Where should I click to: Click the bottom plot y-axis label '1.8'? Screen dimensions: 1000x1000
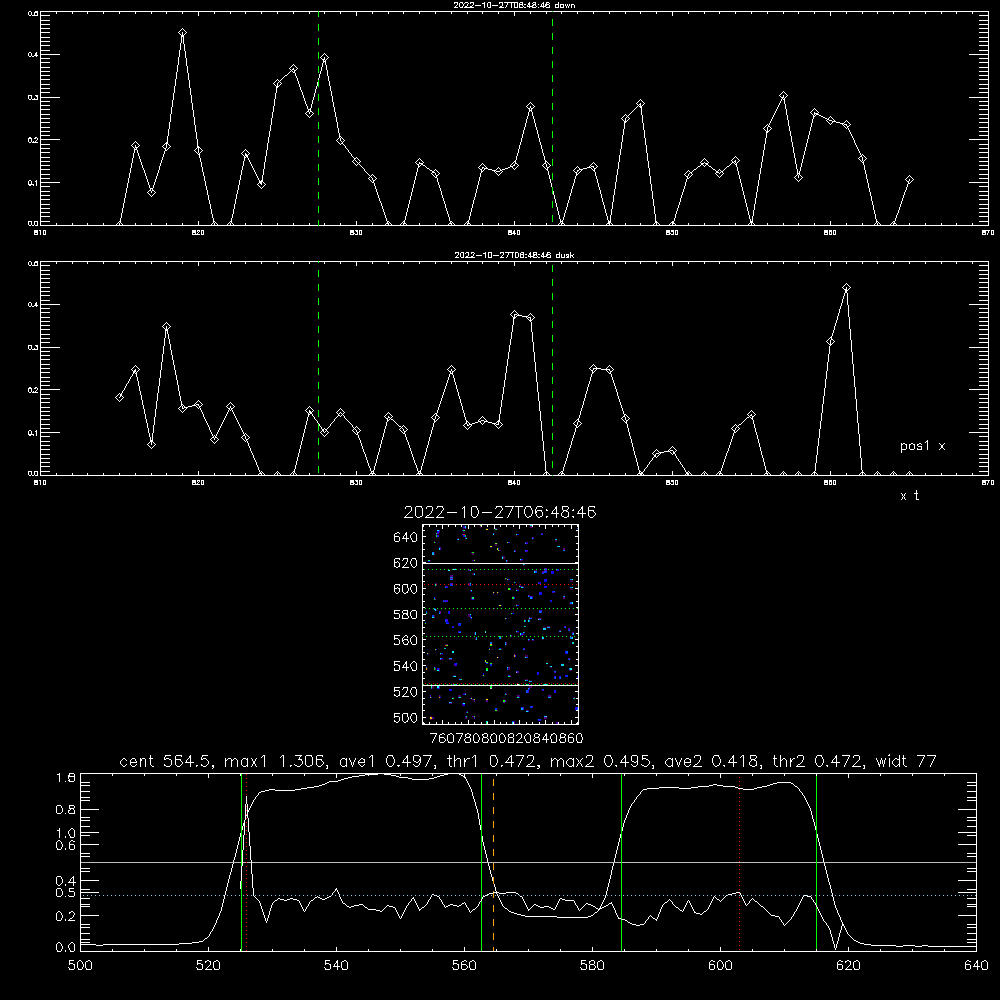[x=66, y=778]
